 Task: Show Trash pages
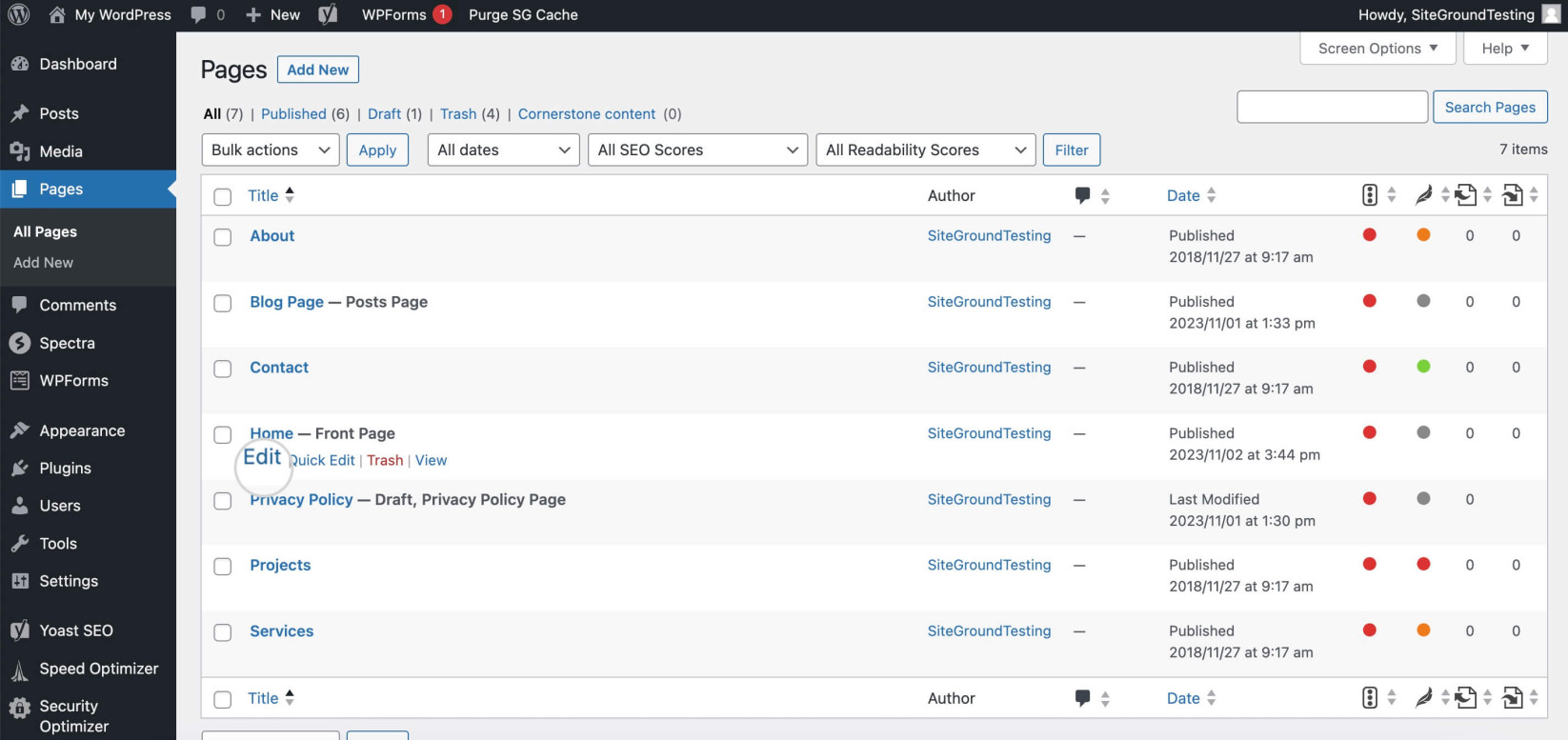pos(458,113)
